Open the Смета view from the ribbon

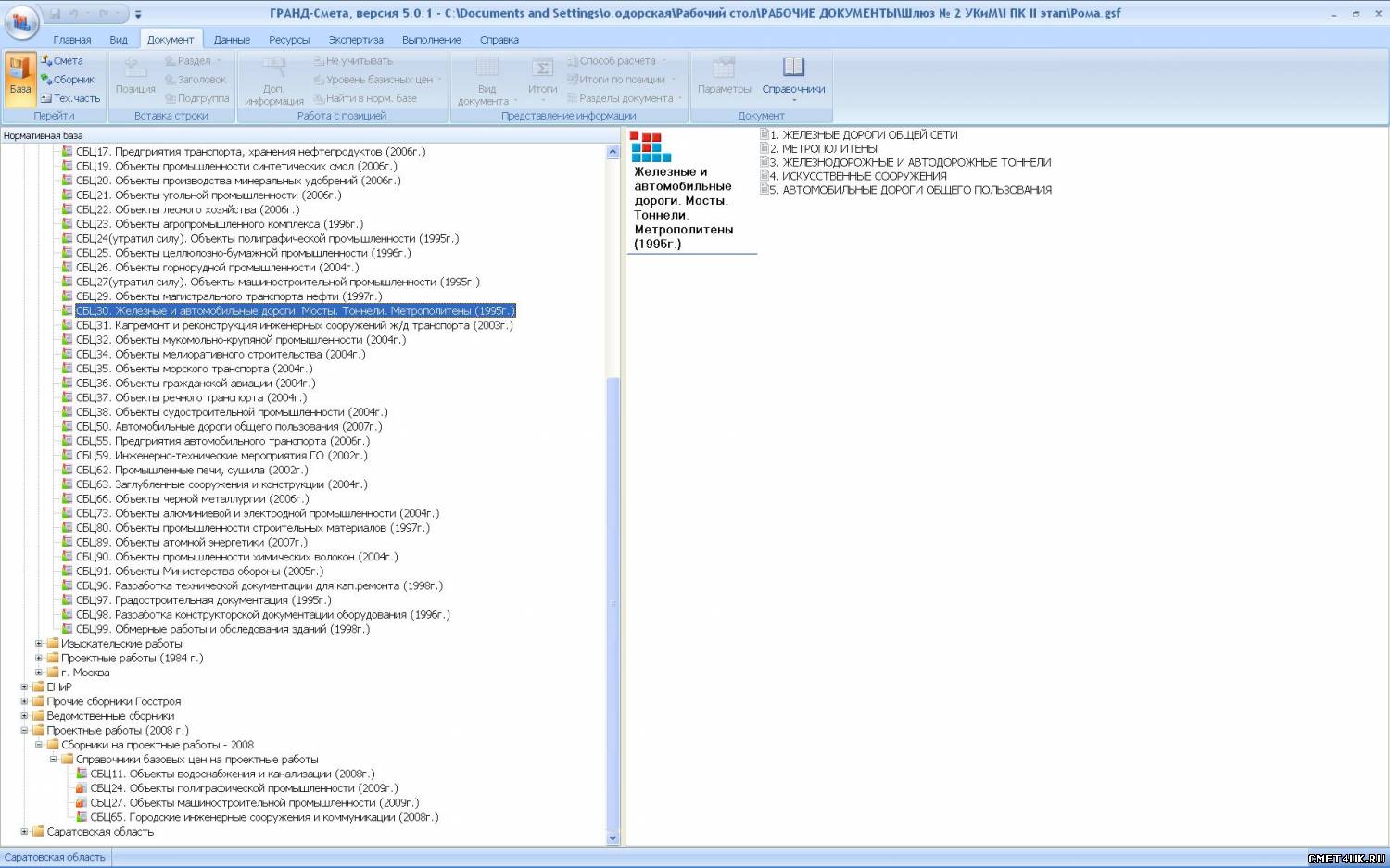coord(63,60)
